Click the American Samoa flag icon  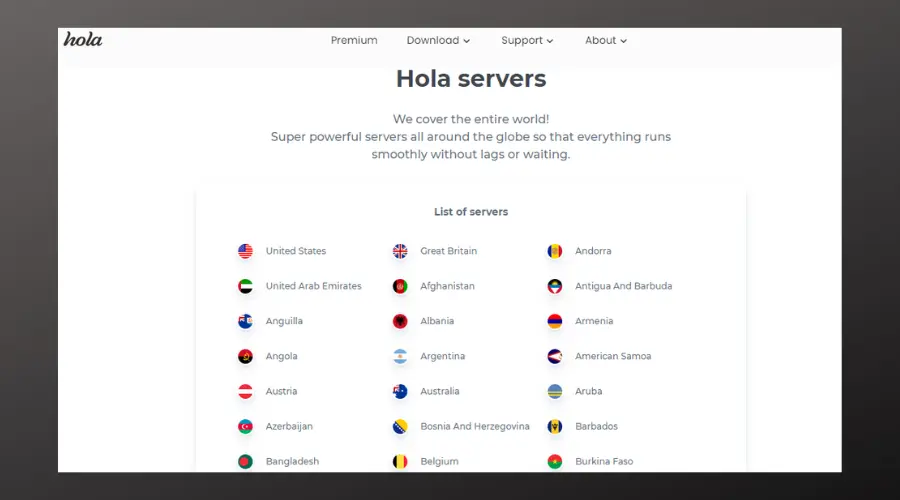click(554, 356)
